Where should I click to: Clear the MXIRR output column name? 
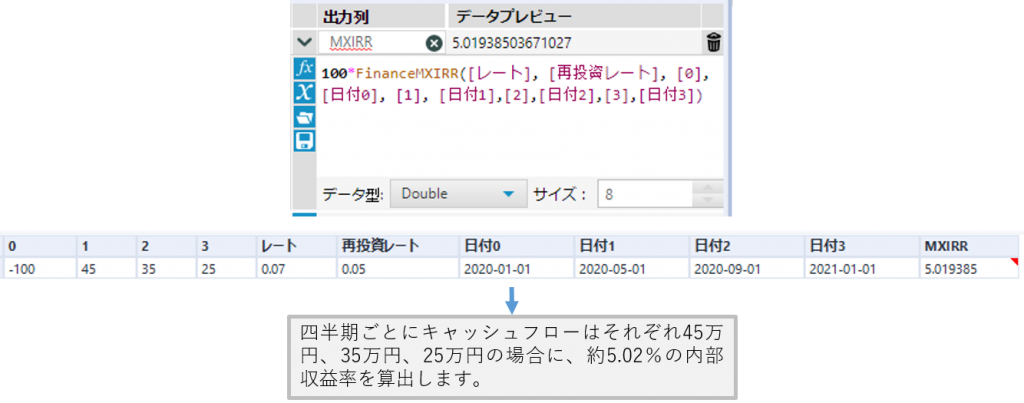tap(433, 43)
